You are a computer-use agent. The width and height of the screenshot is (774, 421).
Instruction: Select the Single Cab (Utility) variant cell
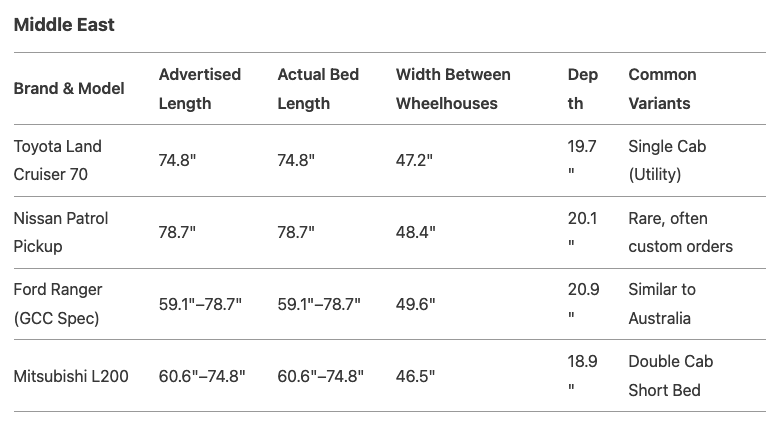coord(667,160)
